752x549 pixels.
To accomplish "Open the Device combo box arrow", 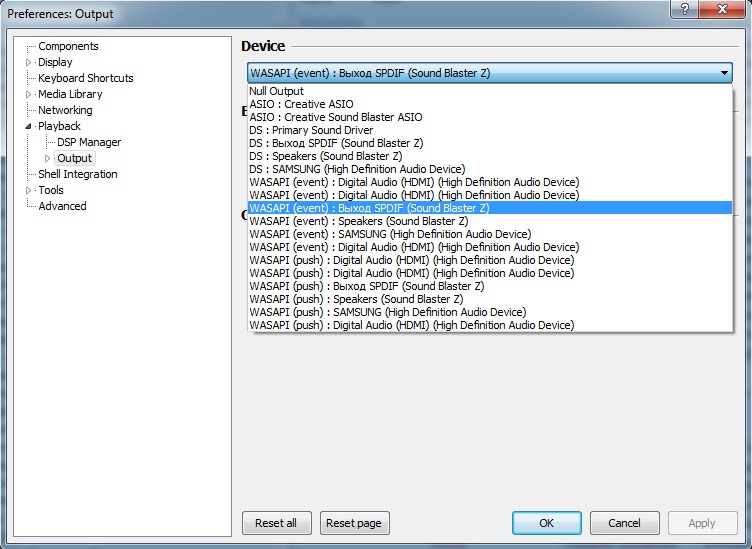I will 723,73.
